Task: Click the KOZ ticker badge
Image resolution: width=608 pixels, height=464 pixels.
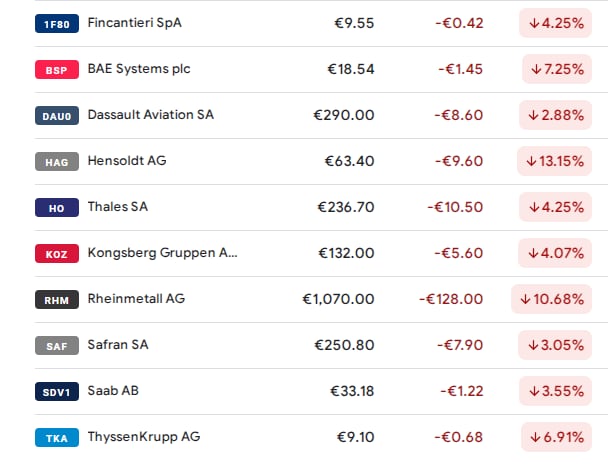Action: [x=57, y=254]
